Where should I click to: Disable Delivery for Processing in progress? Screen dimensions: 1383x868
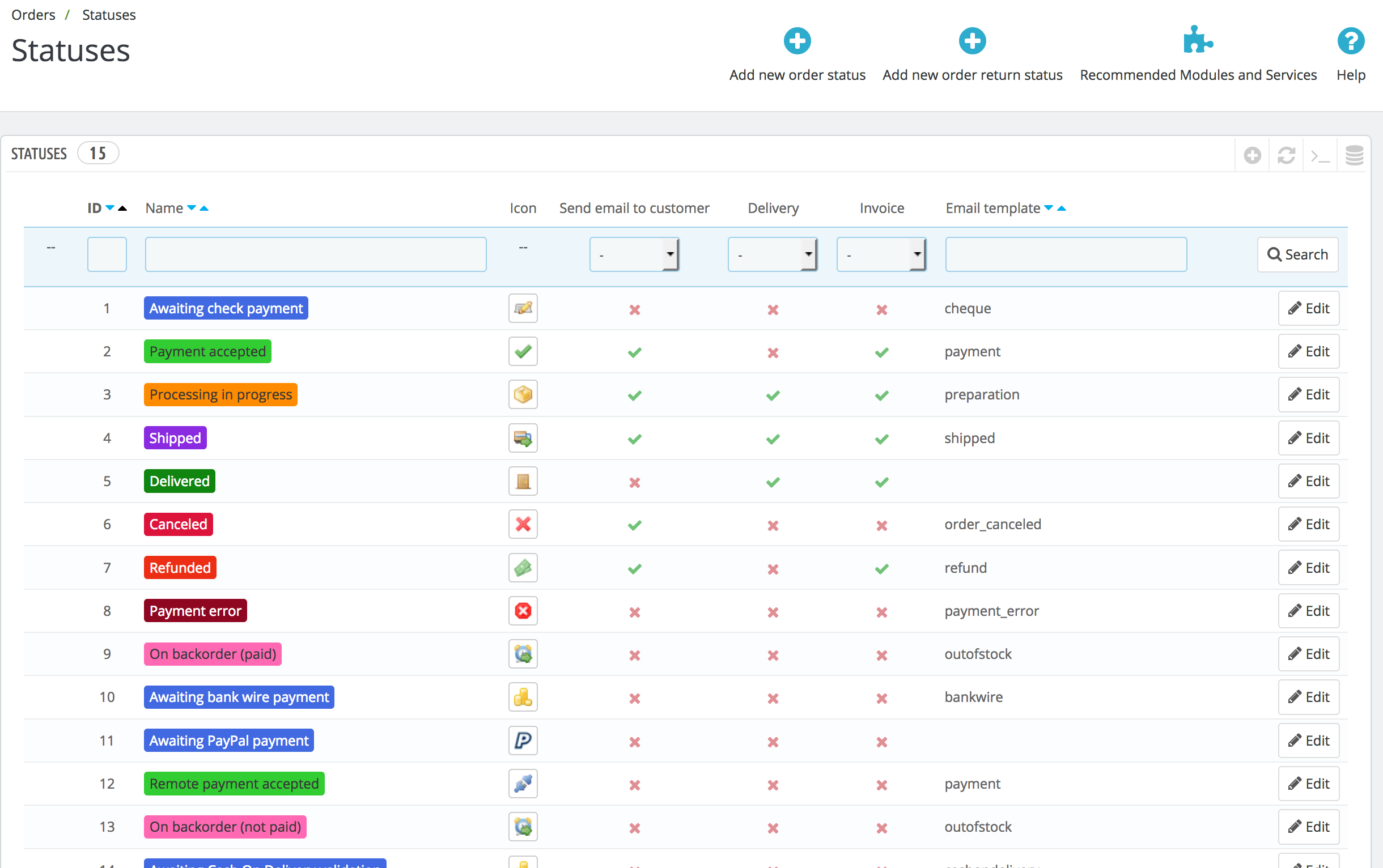pos(773,395)
